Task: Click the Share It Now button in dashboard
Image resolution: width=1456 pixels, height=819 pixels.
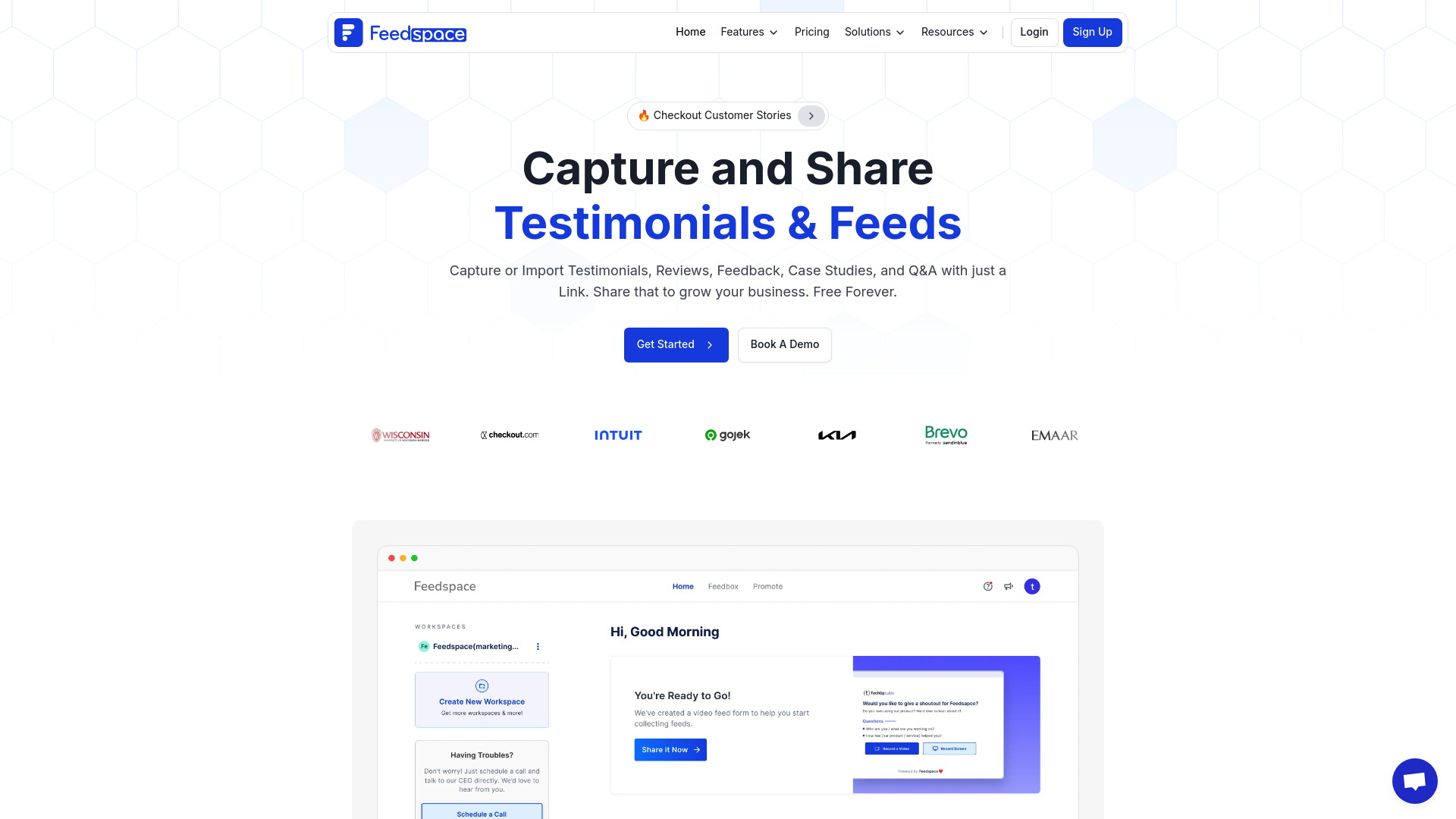Action: pyautogui.click(x=670, y=749)
